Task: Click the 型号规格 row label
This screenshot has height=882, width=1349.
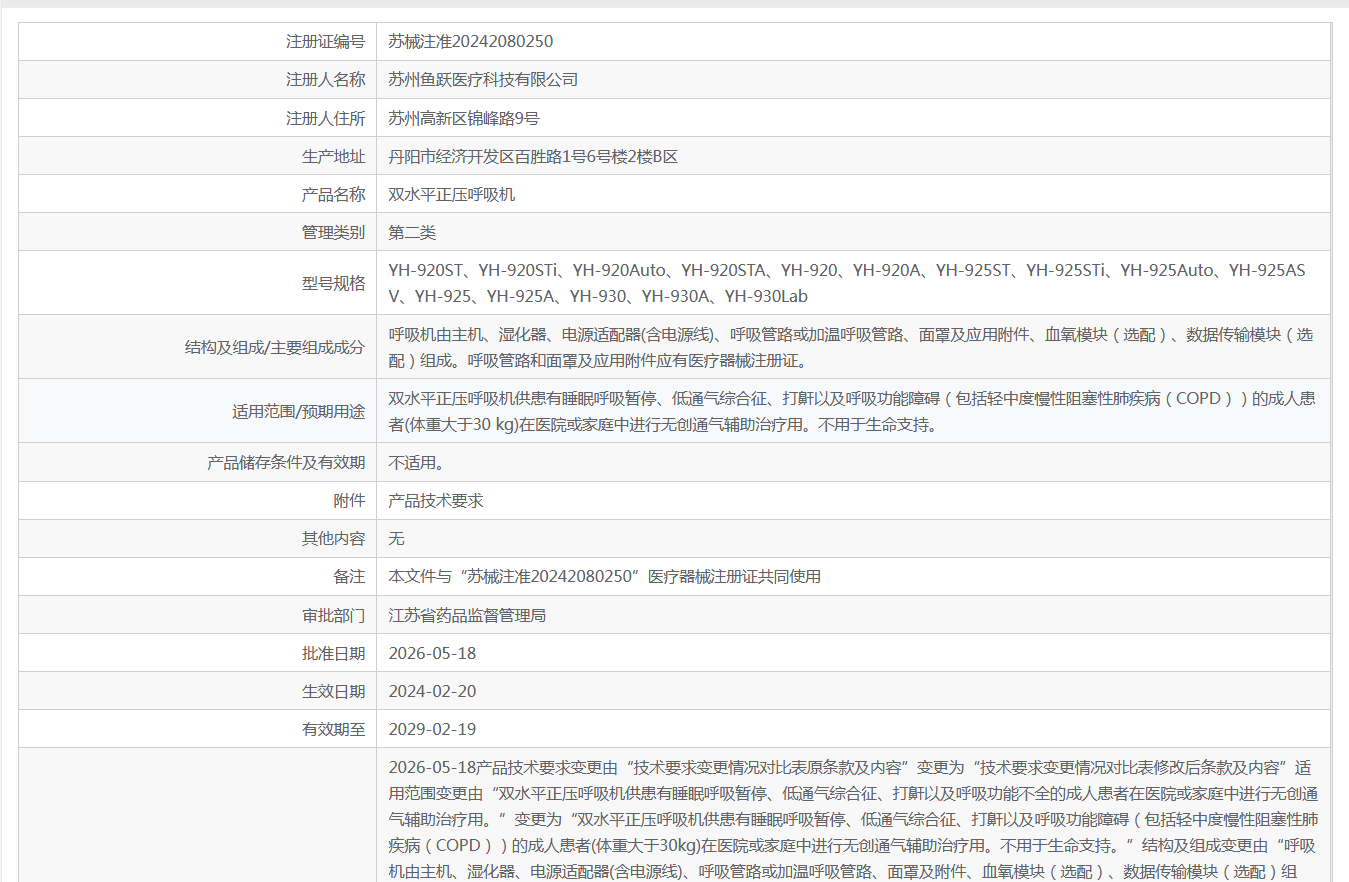Action: click(x=334, y=283)
